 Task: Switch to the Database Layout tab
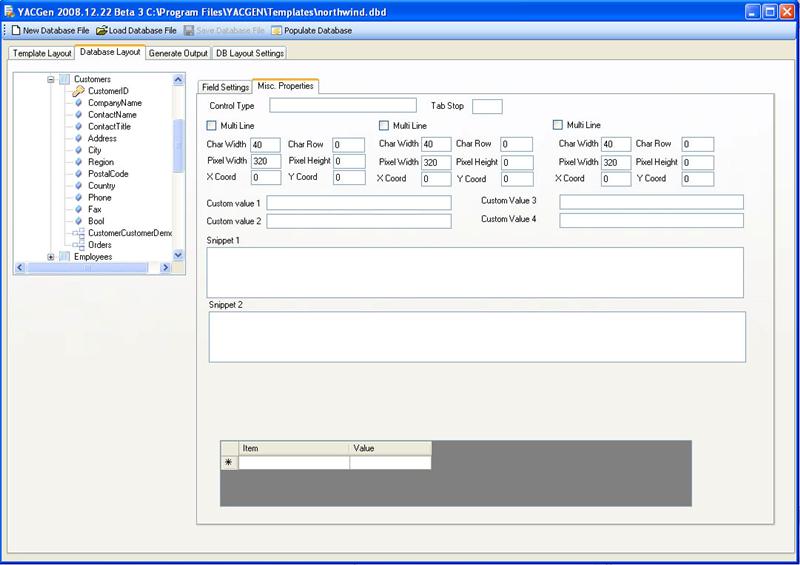pyautogui.click(x=110, y=52)
